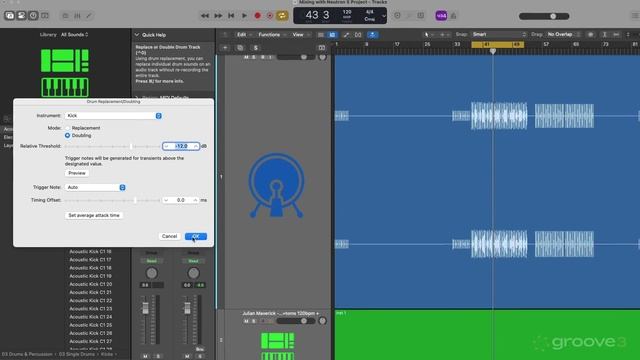Increase Timing Offset with up arrow
Image resolution: width=640 pixels, height=360 pixels.
pyautogui.click(x=196, y=200)
